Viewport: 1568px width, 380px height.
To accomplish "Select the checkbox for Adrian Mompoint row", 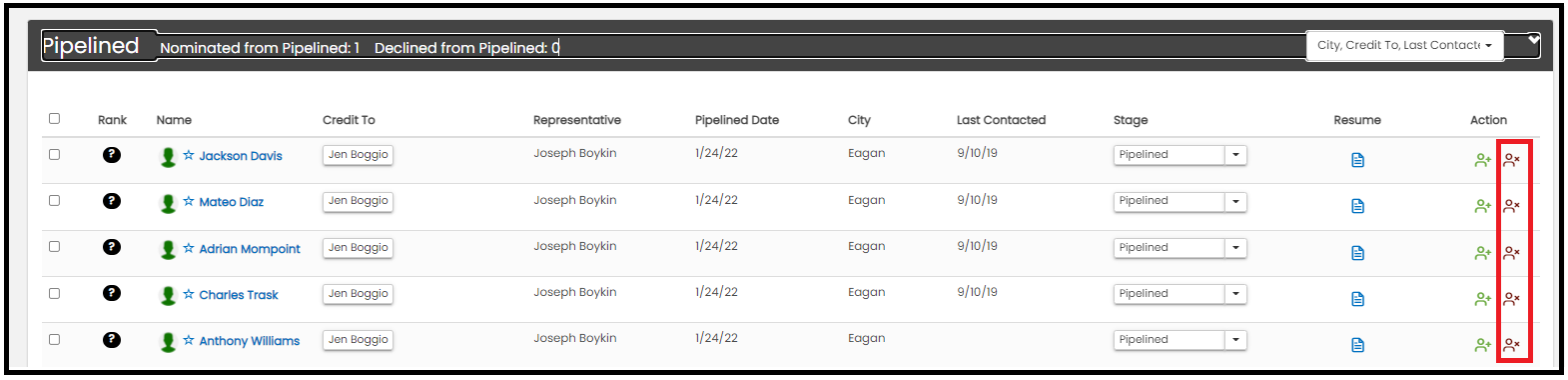I will pos(54,246).
